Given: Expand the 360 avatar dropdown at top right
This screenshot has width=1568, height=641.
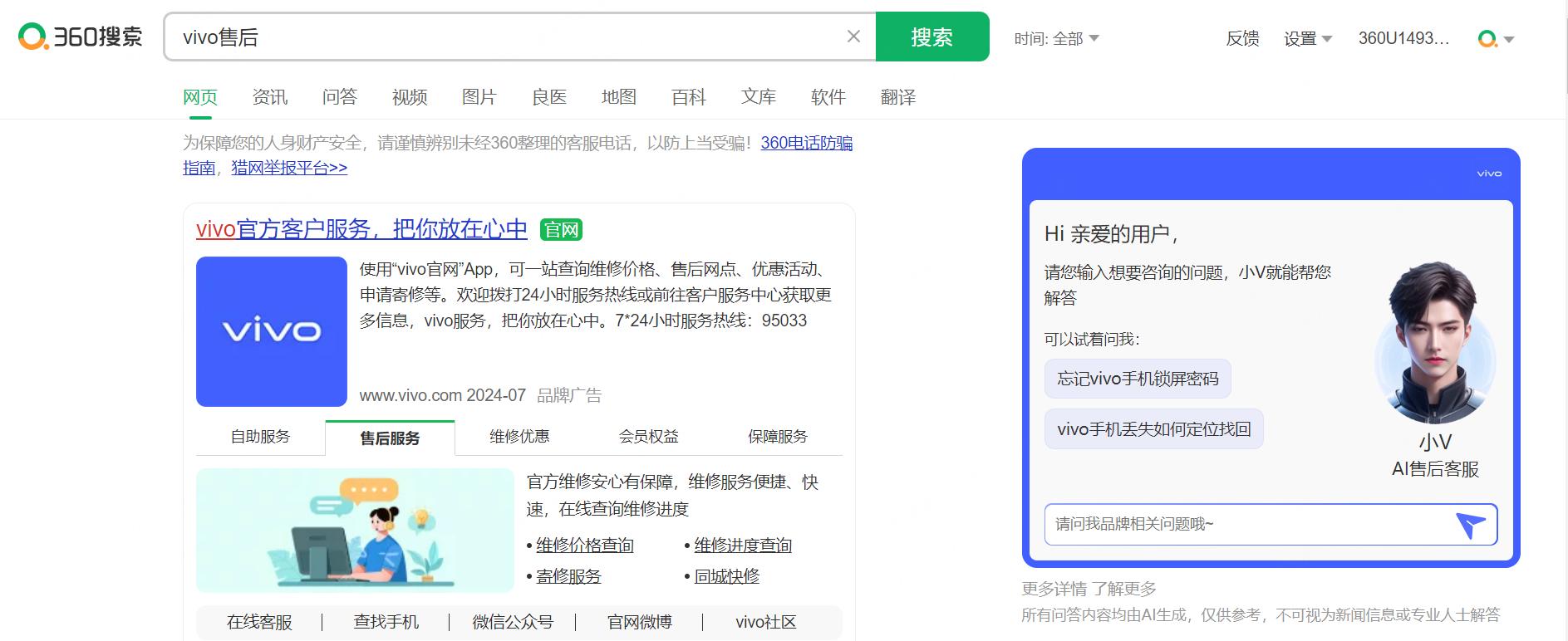Looking at the screenshot, I should (x=1496, y=38).
